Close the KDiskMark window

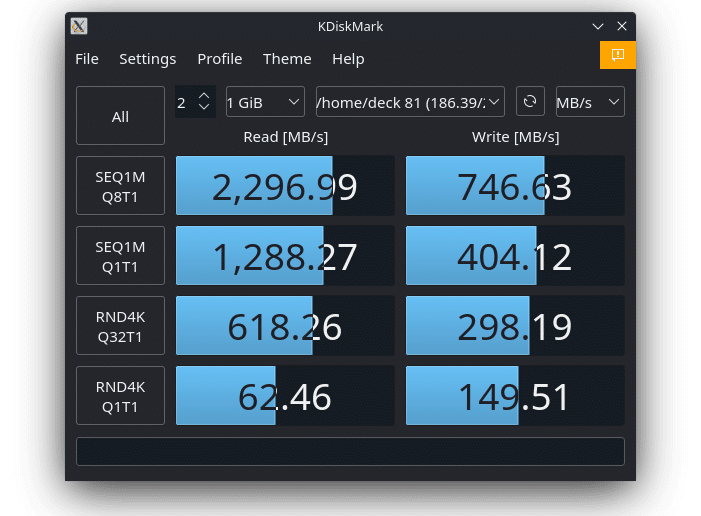[622, 26]
